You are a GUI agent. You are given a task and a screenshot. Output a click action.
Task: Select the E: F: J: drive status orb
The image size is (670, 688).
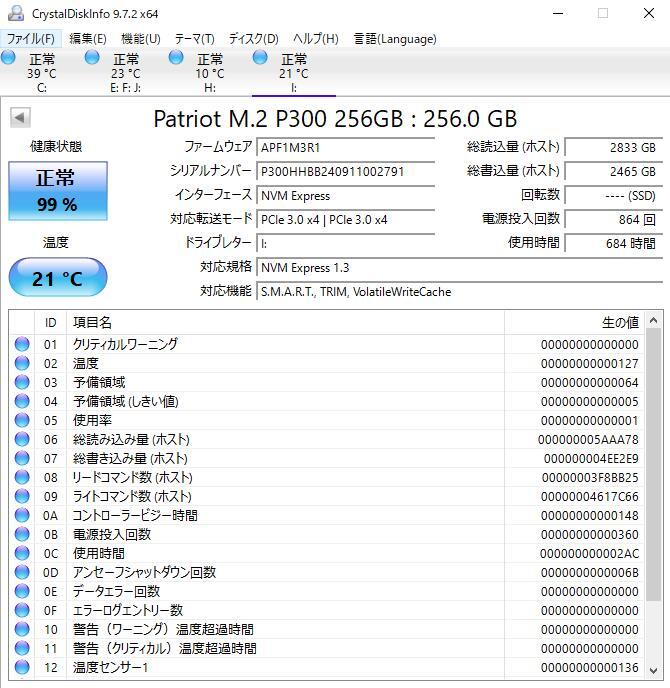pyautogui.click(x=93, y=59)
